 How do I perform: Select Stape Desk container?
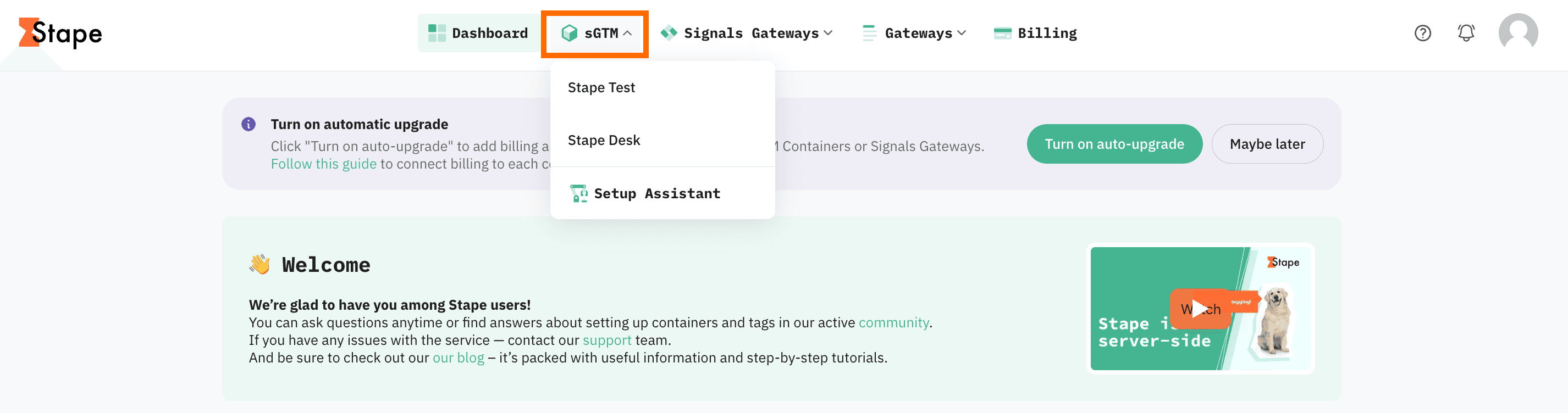click(x=661, y=141)
